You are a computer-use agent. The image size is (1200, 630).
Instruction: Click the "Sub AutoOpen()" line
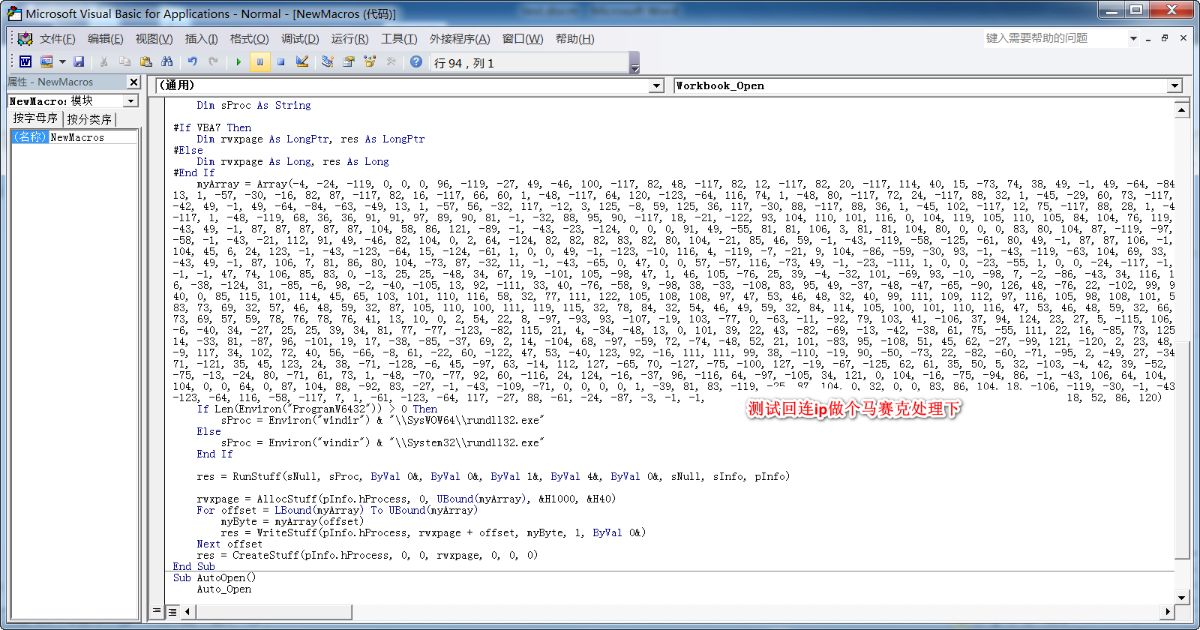coord(214,577)
